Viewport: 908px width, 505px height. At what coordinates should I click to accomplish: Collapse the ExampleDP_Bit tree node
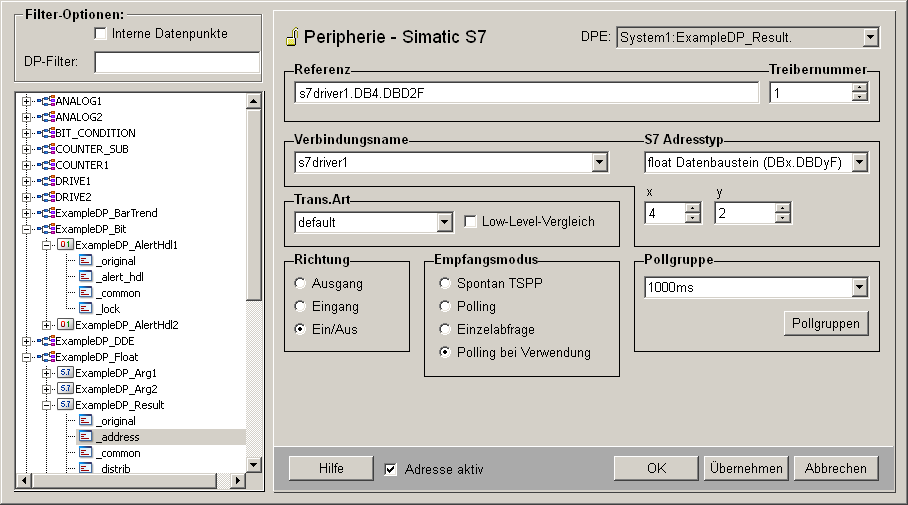click(x=26, y=229)
